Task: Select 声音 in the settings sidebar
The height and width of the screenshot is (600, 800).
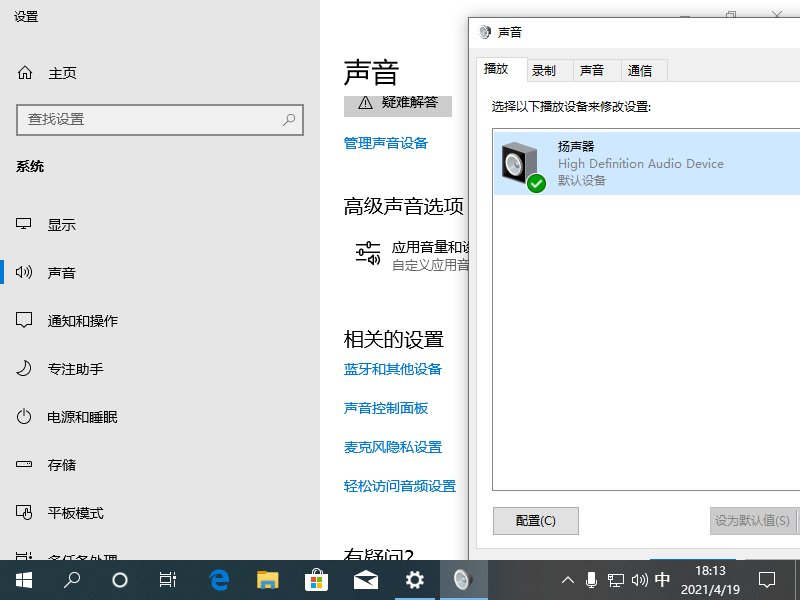Action: tap(62, 272)
